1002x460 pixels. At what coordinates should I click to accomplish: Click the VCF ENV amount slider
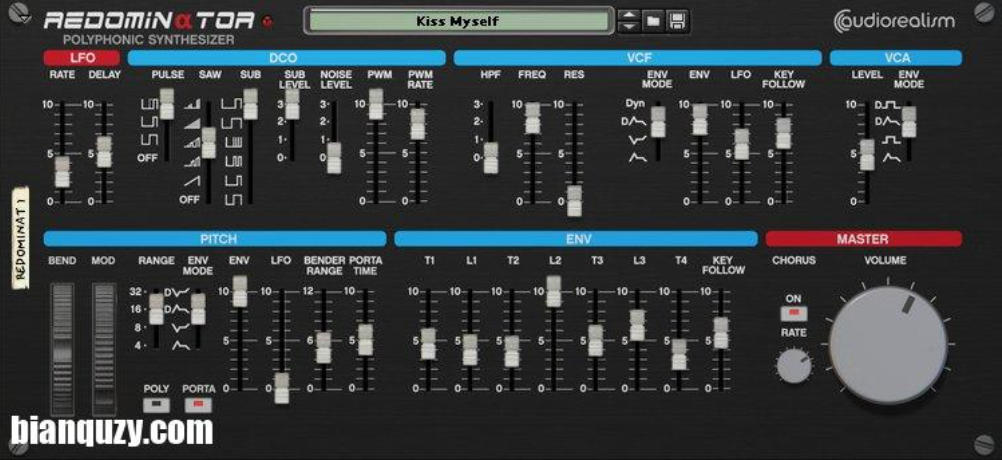pos(700,119)
